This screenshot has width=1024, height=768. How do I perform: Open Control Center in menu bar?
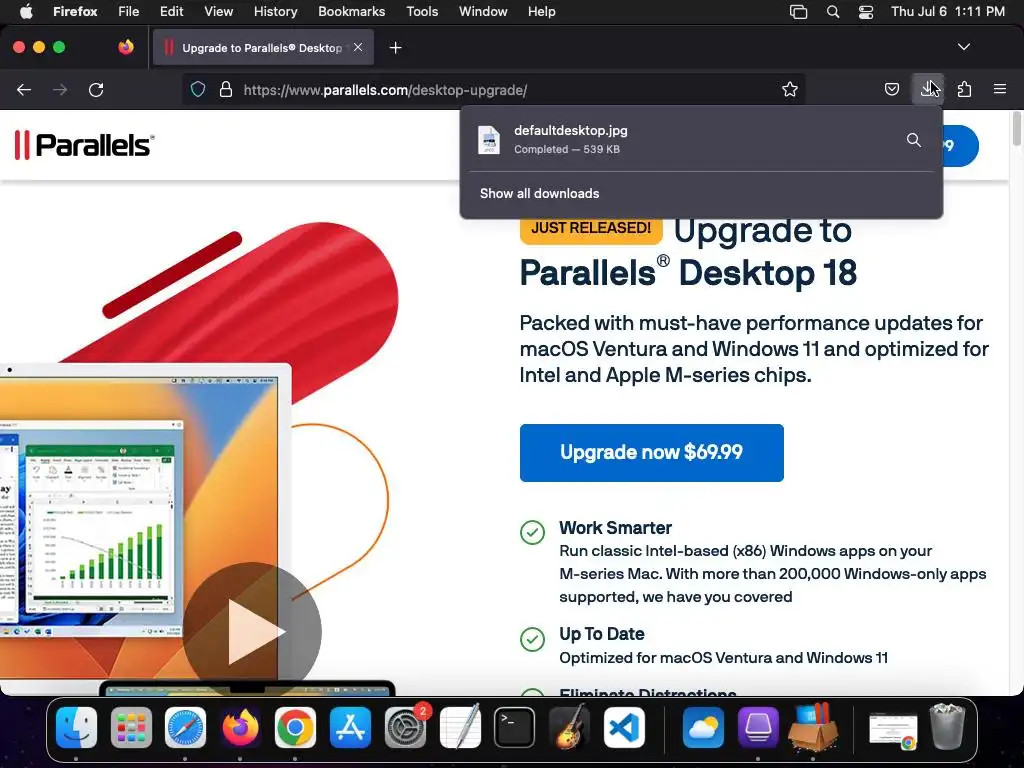click(x=866, y=12)
